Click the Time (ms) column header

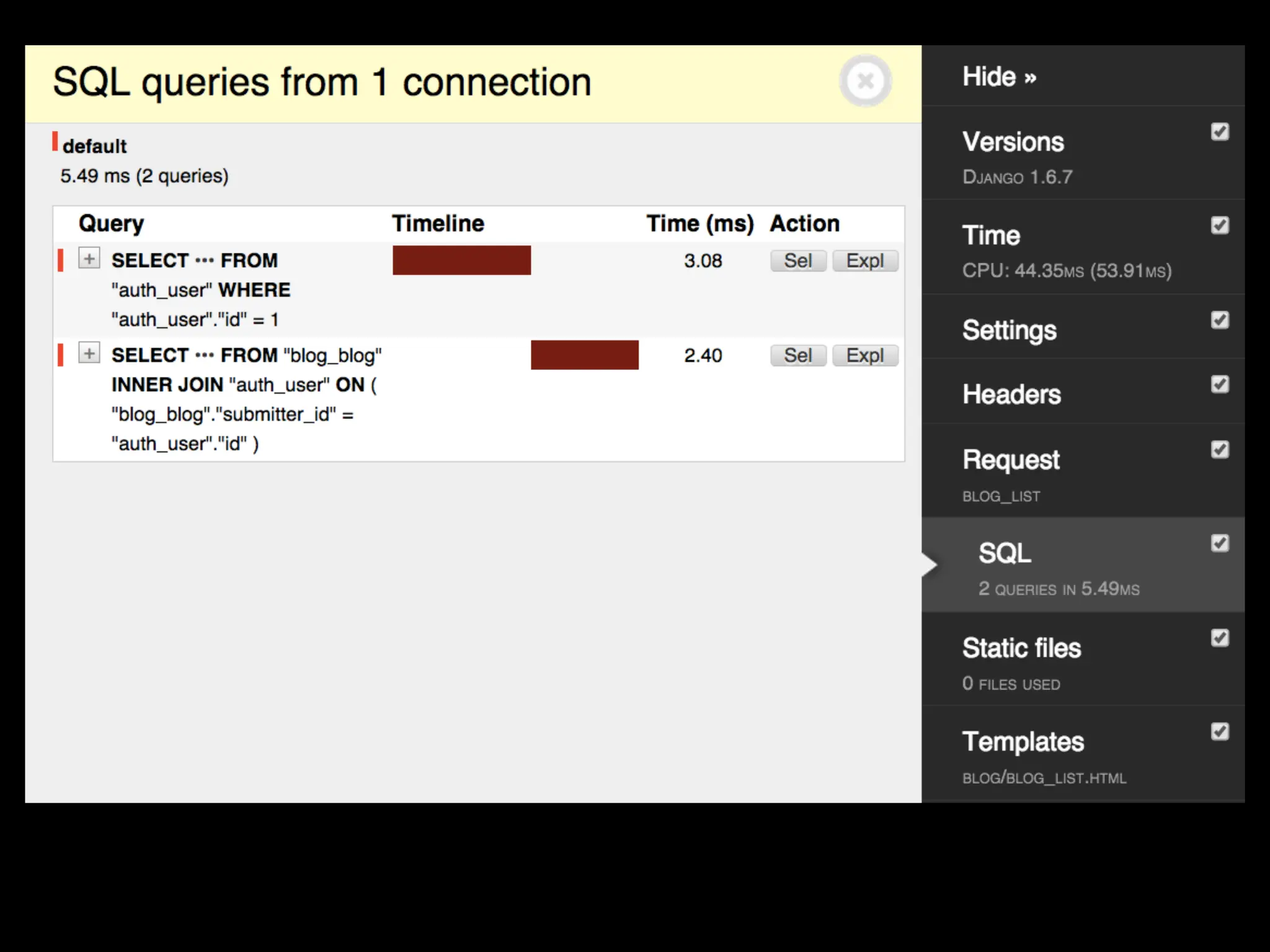tap(700, 224)
